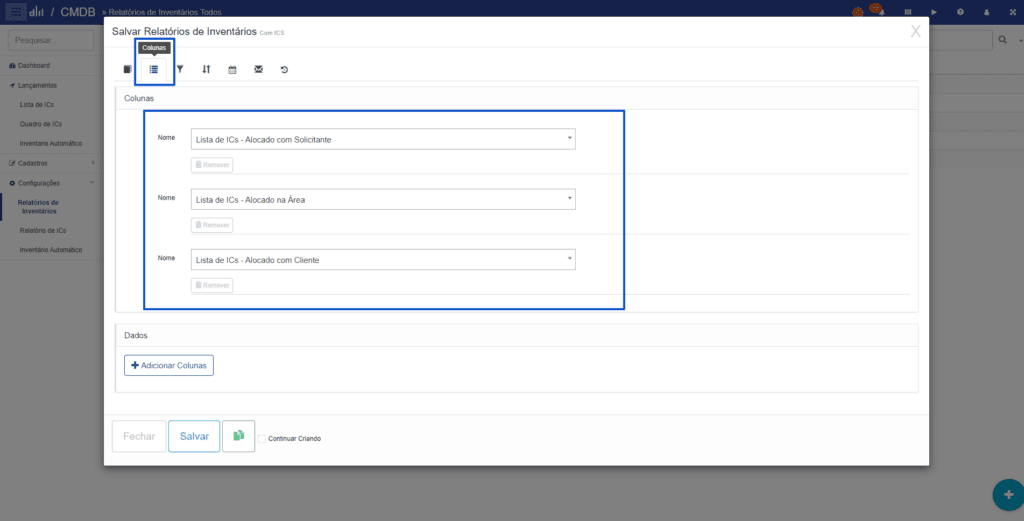The image size is (1024, 521).
Task: Open dropdown 'Lista de ICs - Alocado com Cliente'
Action: pos(383,259)
